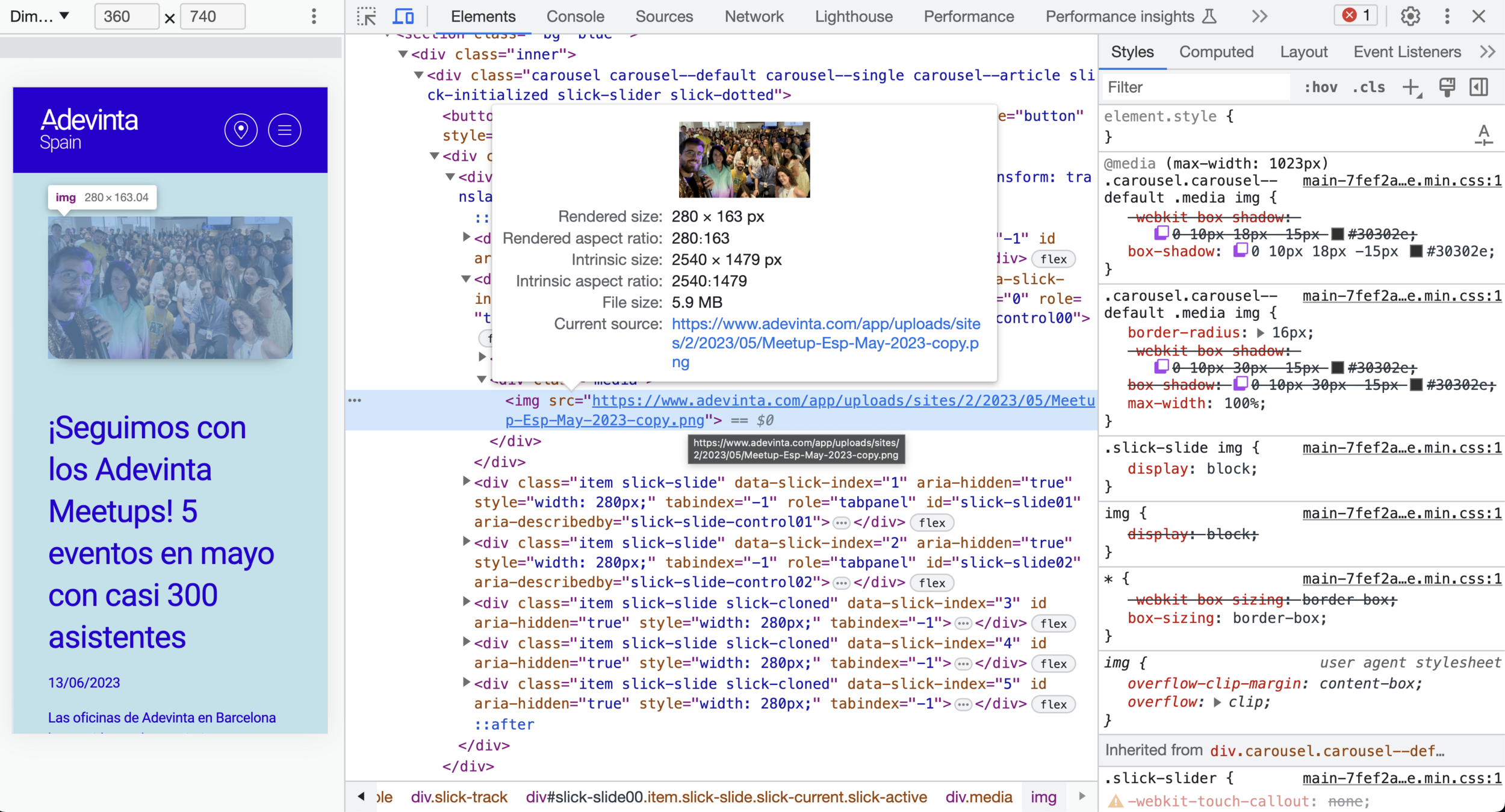Switch to the Console tab
Viewport: 1505px width, 812px height.
pyautogui.click(x=575, y=16)
